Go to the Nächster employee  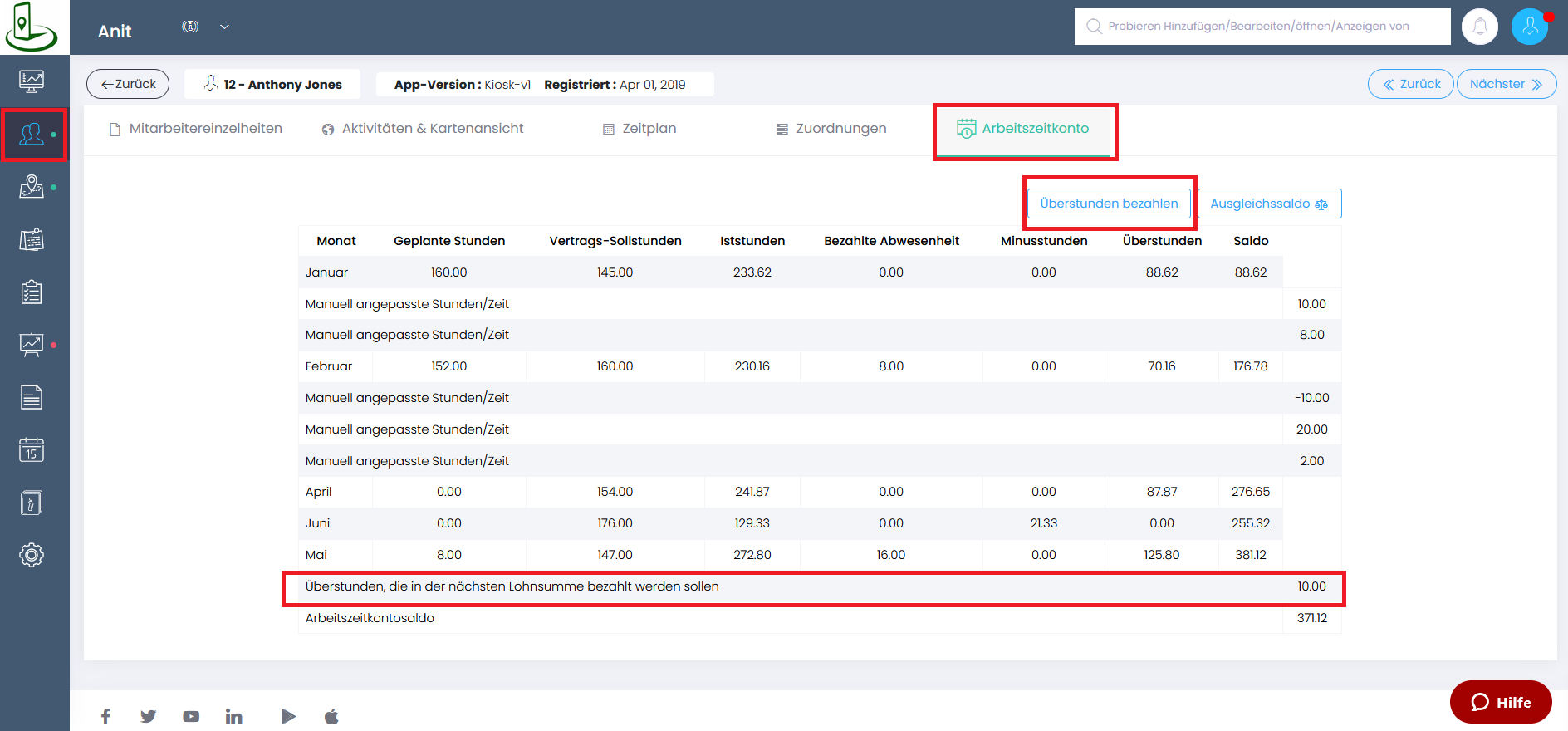tap(1506, 84)
